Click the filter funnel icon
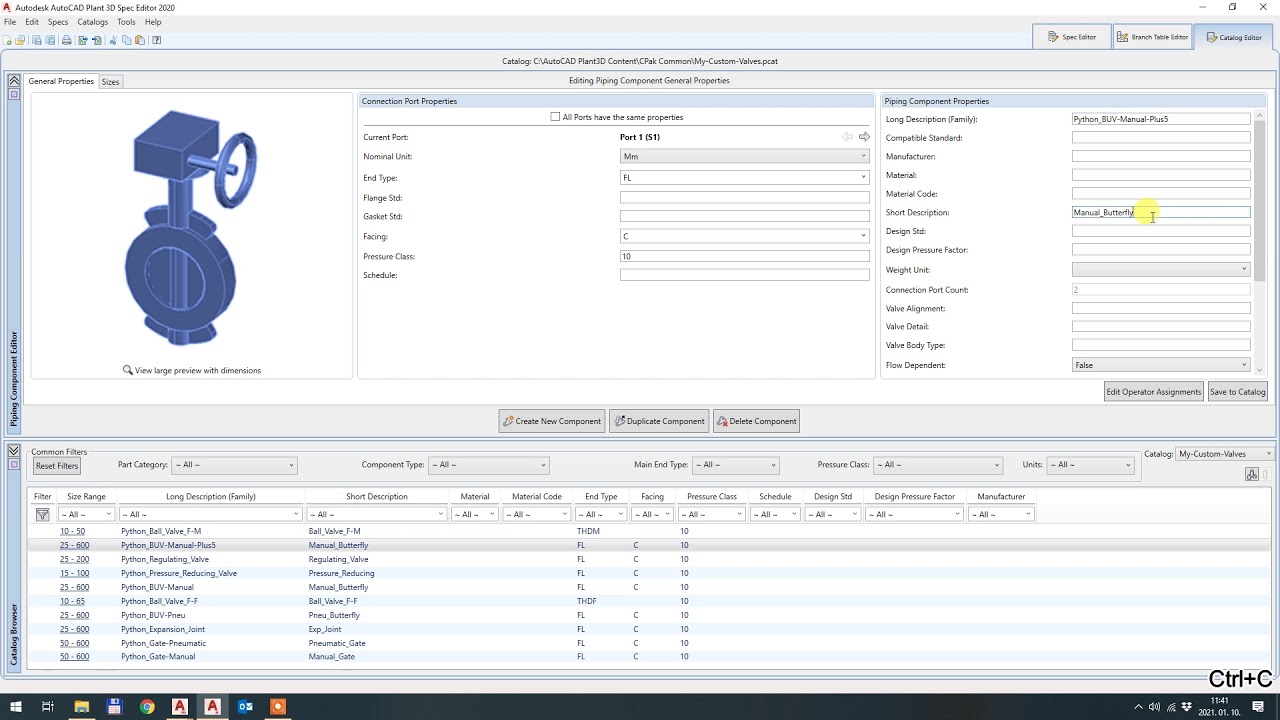Viewport: 1280px width, 720px height. coord(42,515)
